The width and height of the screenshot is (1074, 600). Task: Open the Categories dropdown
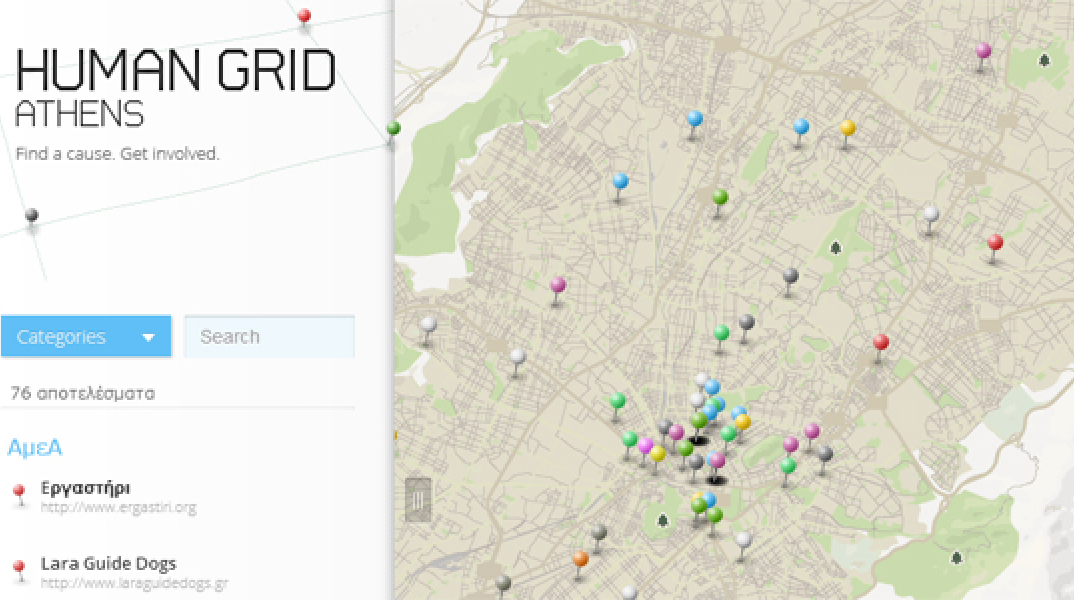pyautogui.click(x=86, y=336)
